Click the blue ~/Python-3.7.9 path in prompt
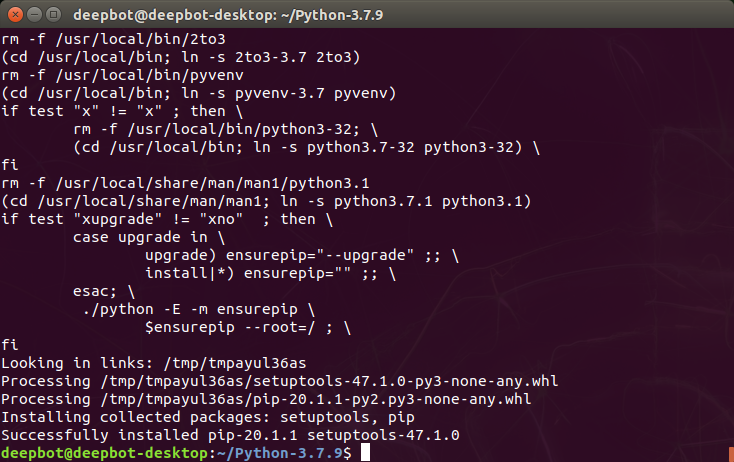 (x=279, y=453)
